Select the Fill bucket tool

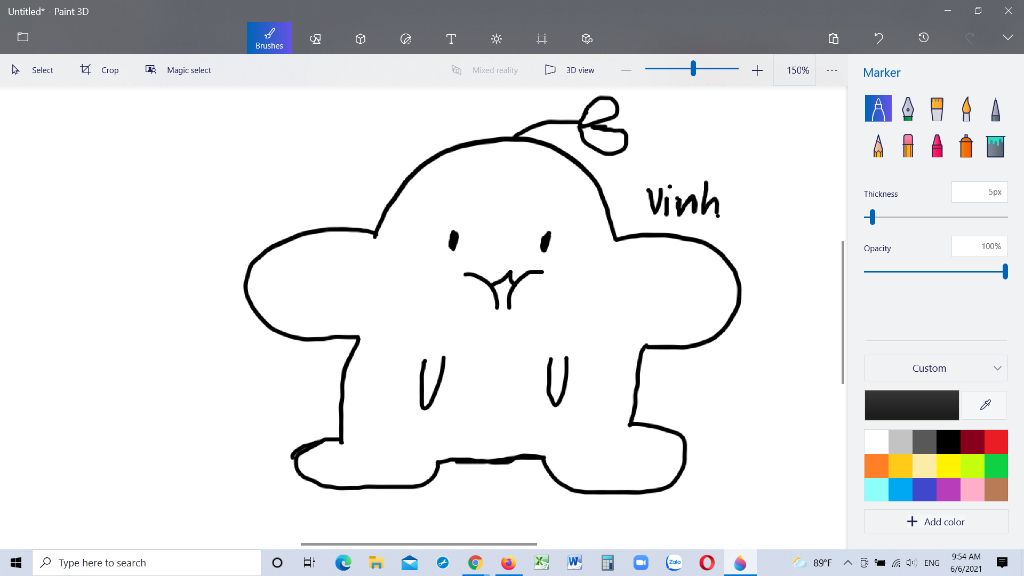point(995,145)
